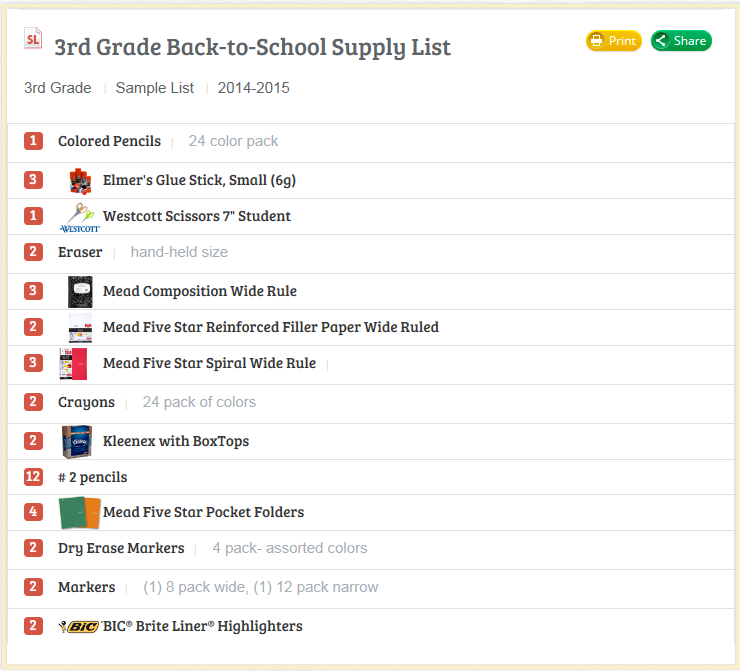This screenshot has width=740, height=671.
Task: Click the green and orange pocket folders image
Action: click(80, 512)
